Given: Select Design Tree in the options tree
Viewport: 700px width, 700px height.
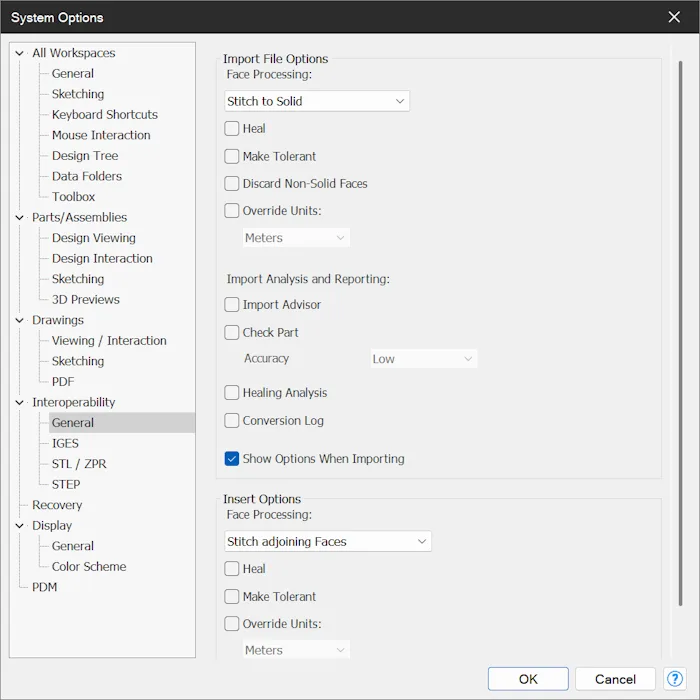Looking at the screenshot, I should (85, 155).
